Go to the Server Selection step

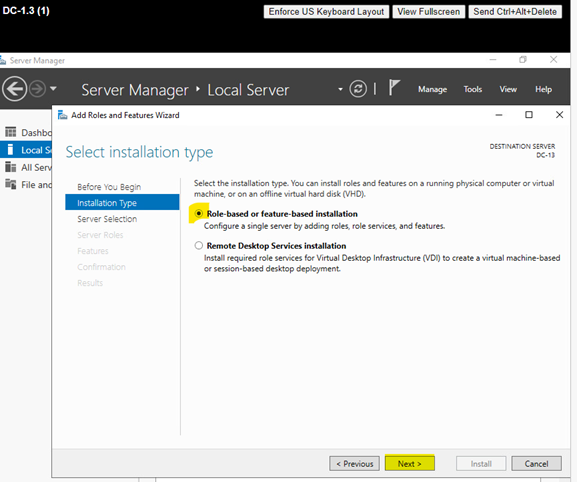[x=107, y=219]
